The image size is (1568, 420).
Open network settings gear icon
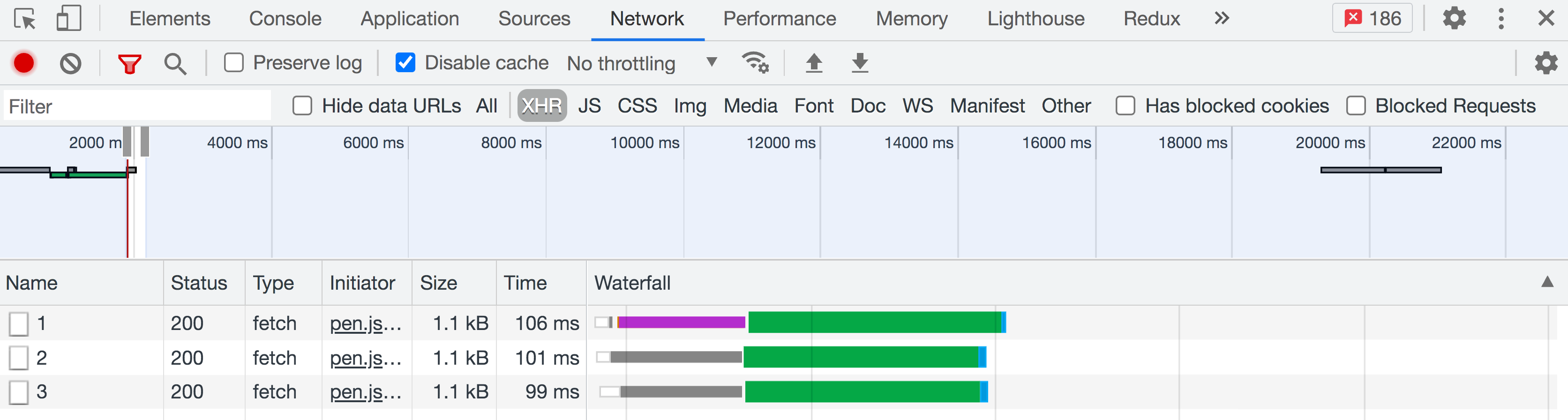(x=1545, y=63)
